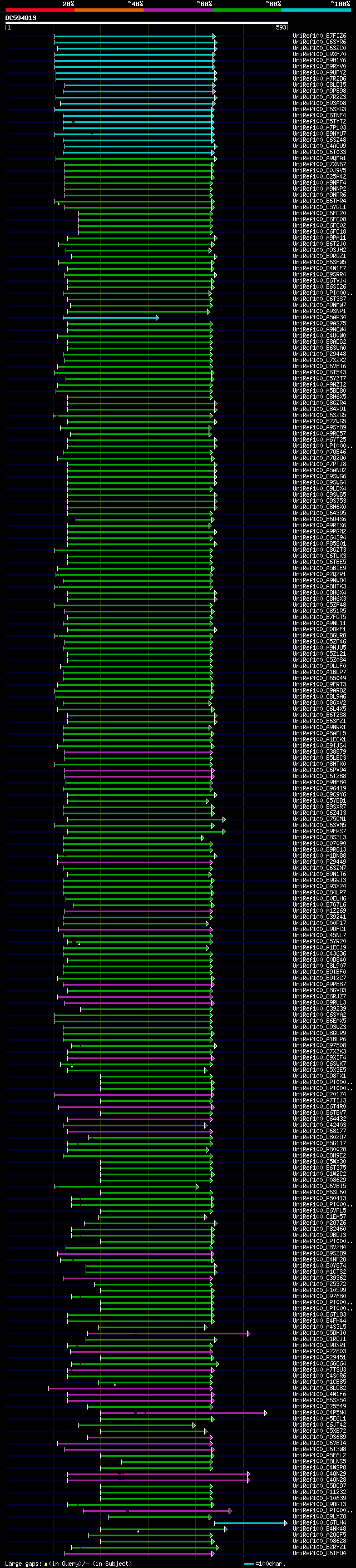Image resolution: width=356 pixels, height=1568 pixels.
Task: Select hit label UniRef100_A9PA11
Action: click(x=319, y=238)
